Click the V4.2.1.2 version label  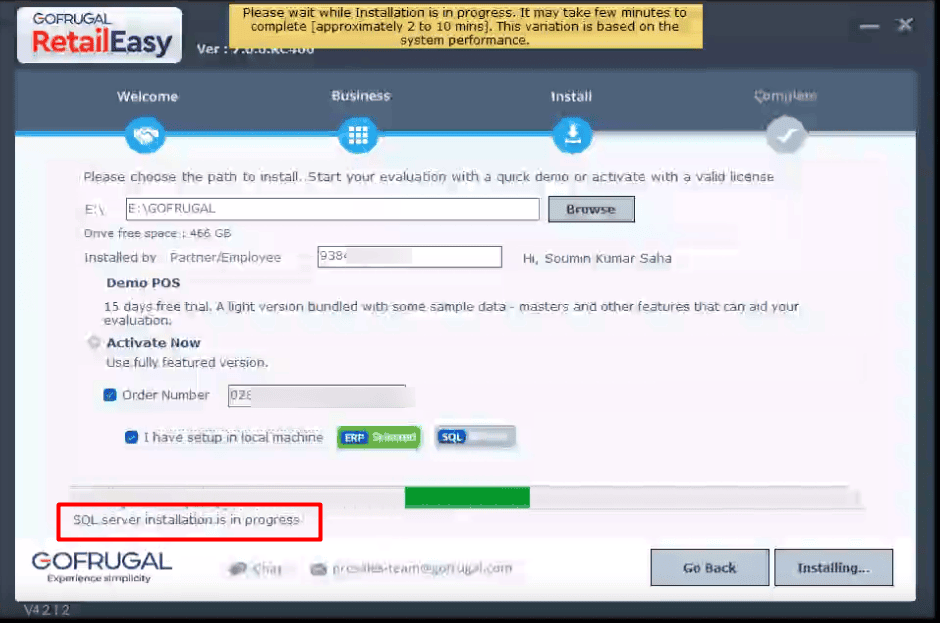[47, 610]
